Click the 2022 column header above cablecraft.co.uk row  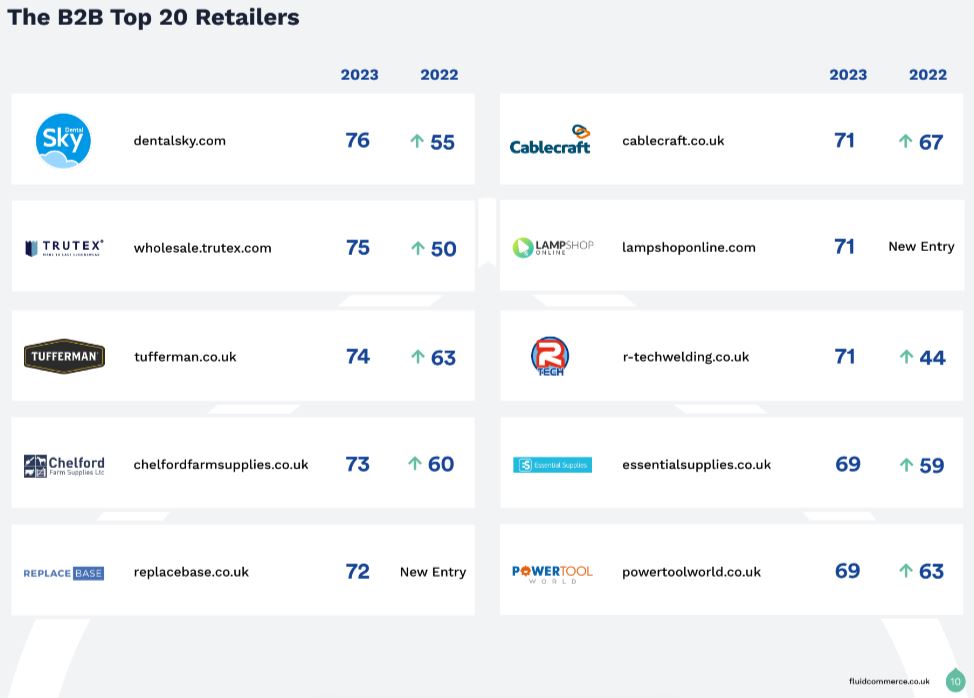click(928, 75)
